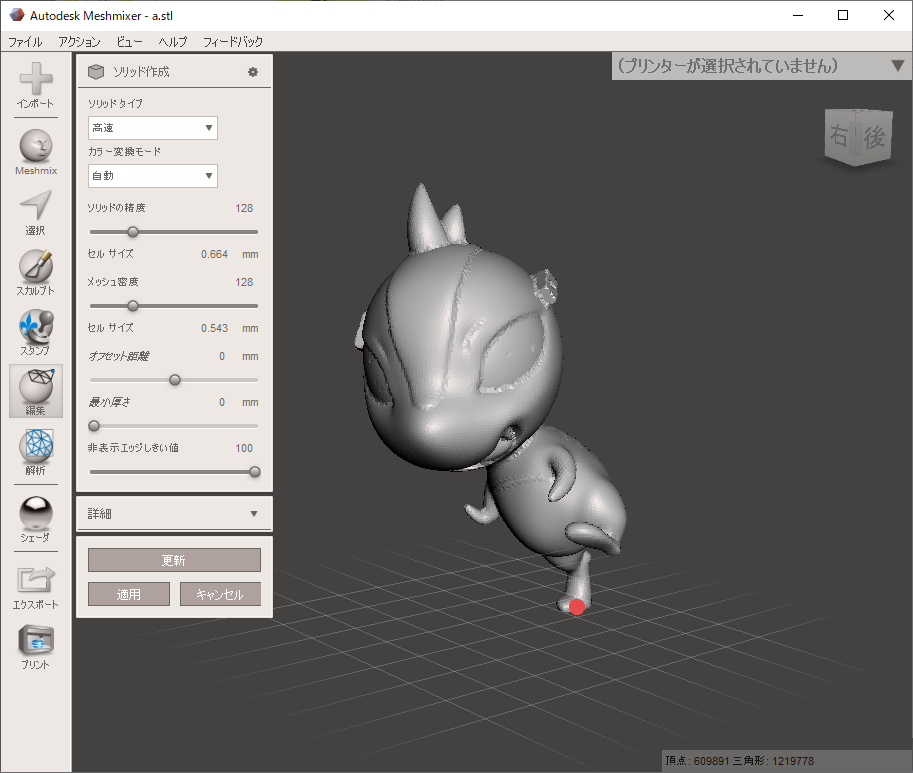This screenshot has width=913, height=773.
Task: Close the Meshmixer window
Action: tap(889, 15)
